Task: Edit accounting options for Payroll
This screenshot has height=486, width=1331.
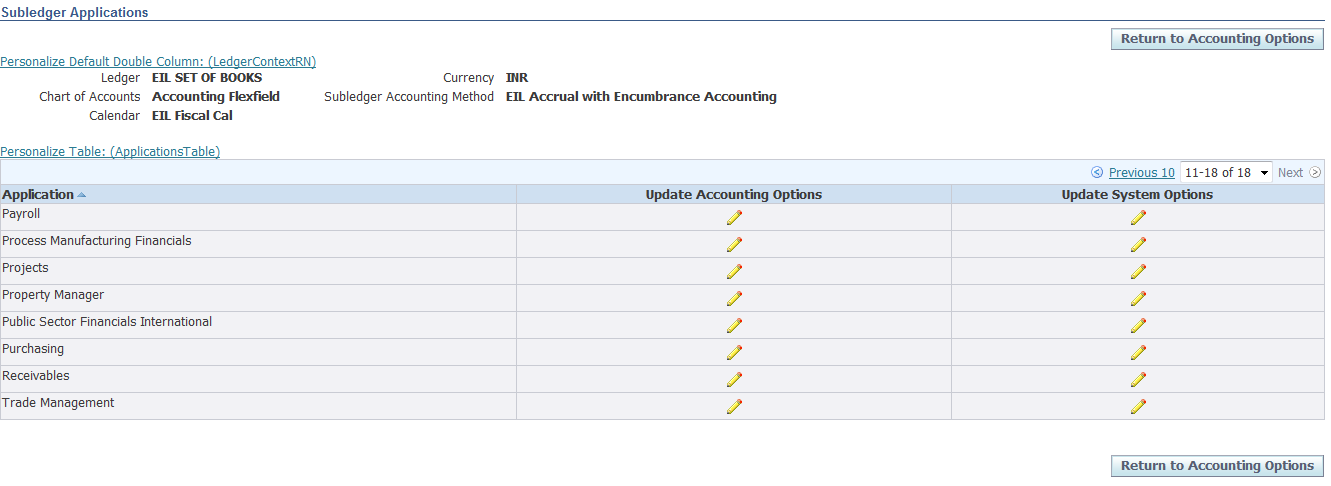Action: [x=734, y=217]
